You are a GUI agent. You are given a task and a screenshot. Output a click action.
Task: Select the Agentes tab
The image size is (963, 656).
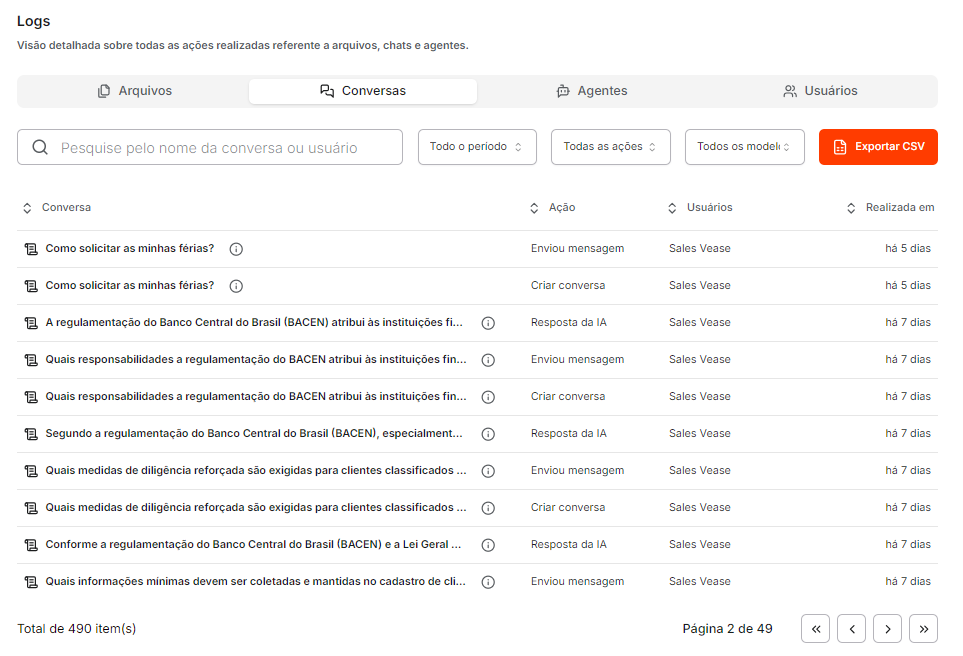pos(591,90)
